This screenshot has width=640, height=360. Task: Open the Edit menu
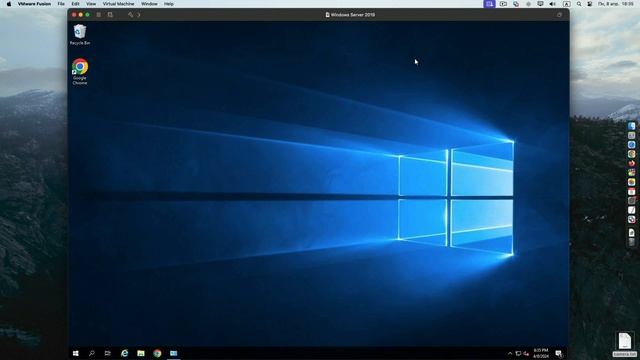tap(76, 4)
